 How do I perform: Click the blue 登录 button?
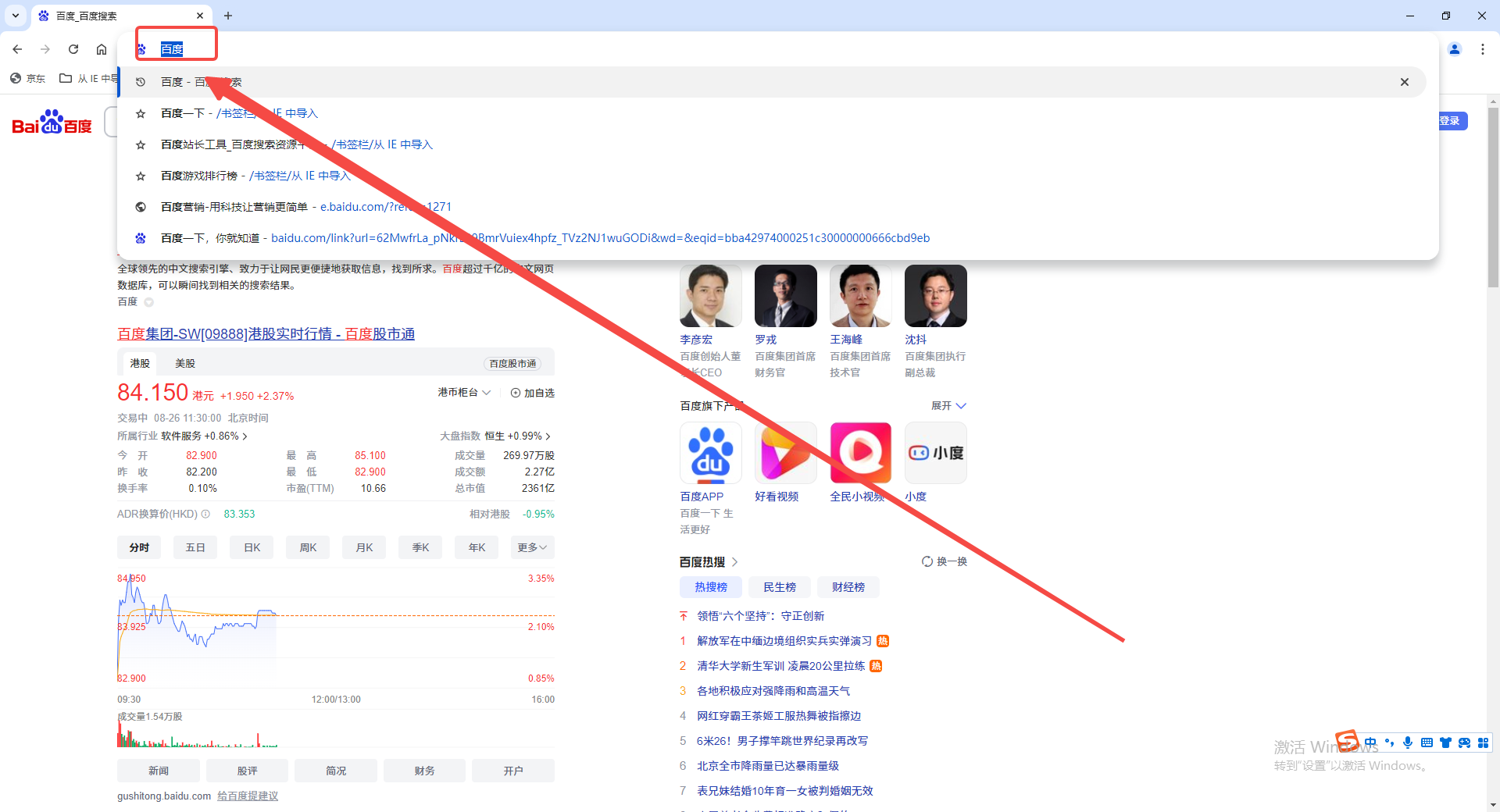click(1451, 121)
